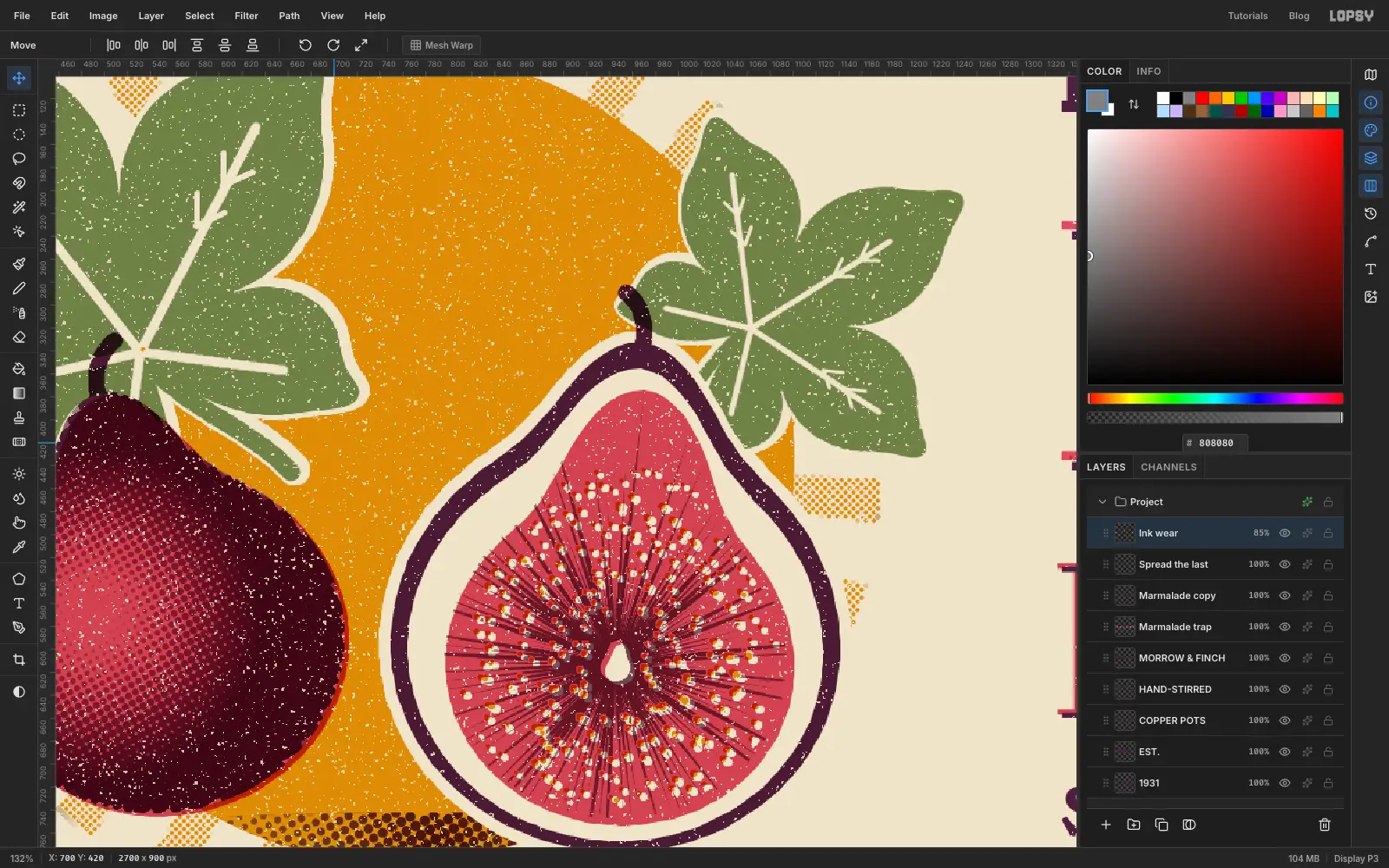The height and width of the screenshot is (868, 1389).
Task: Switch to the Info tab
Action: click(x=1149, y=71)
